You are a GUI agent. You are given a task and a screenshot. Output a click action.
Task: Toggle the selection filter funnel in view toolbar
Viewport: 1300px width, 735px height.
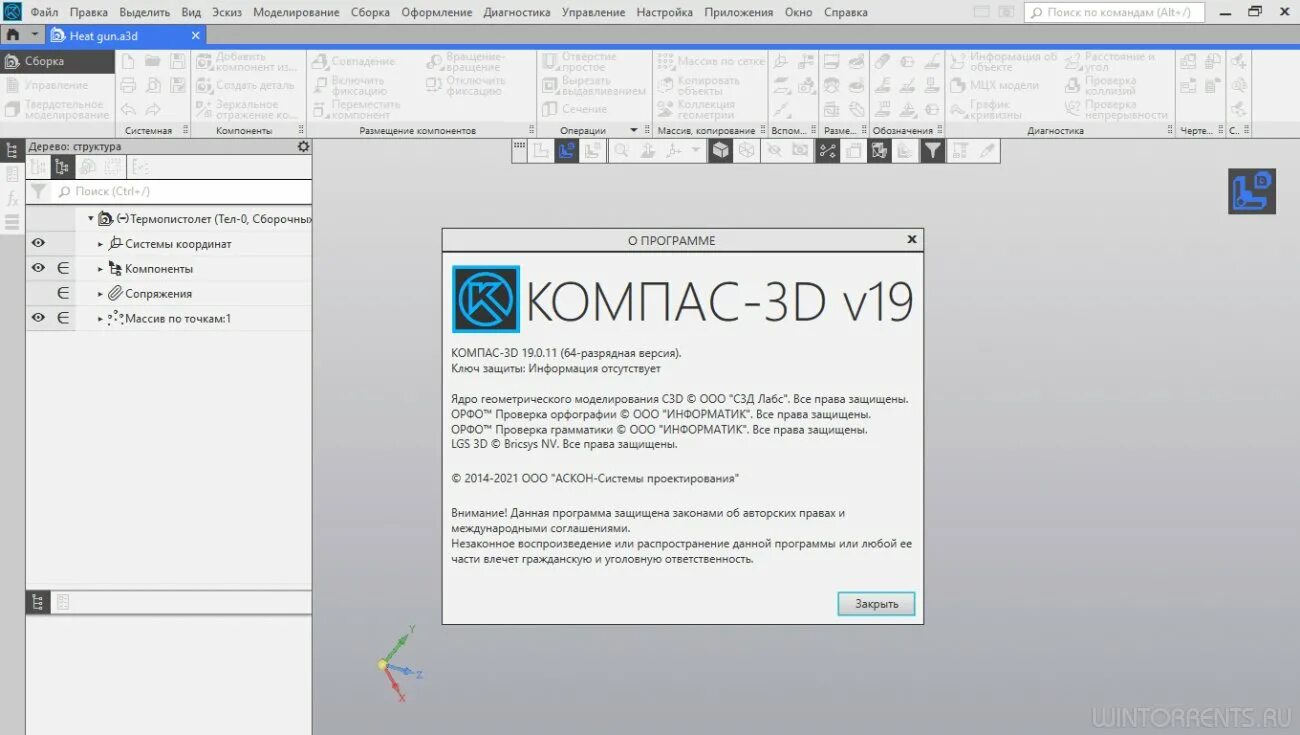click(932, 151)
